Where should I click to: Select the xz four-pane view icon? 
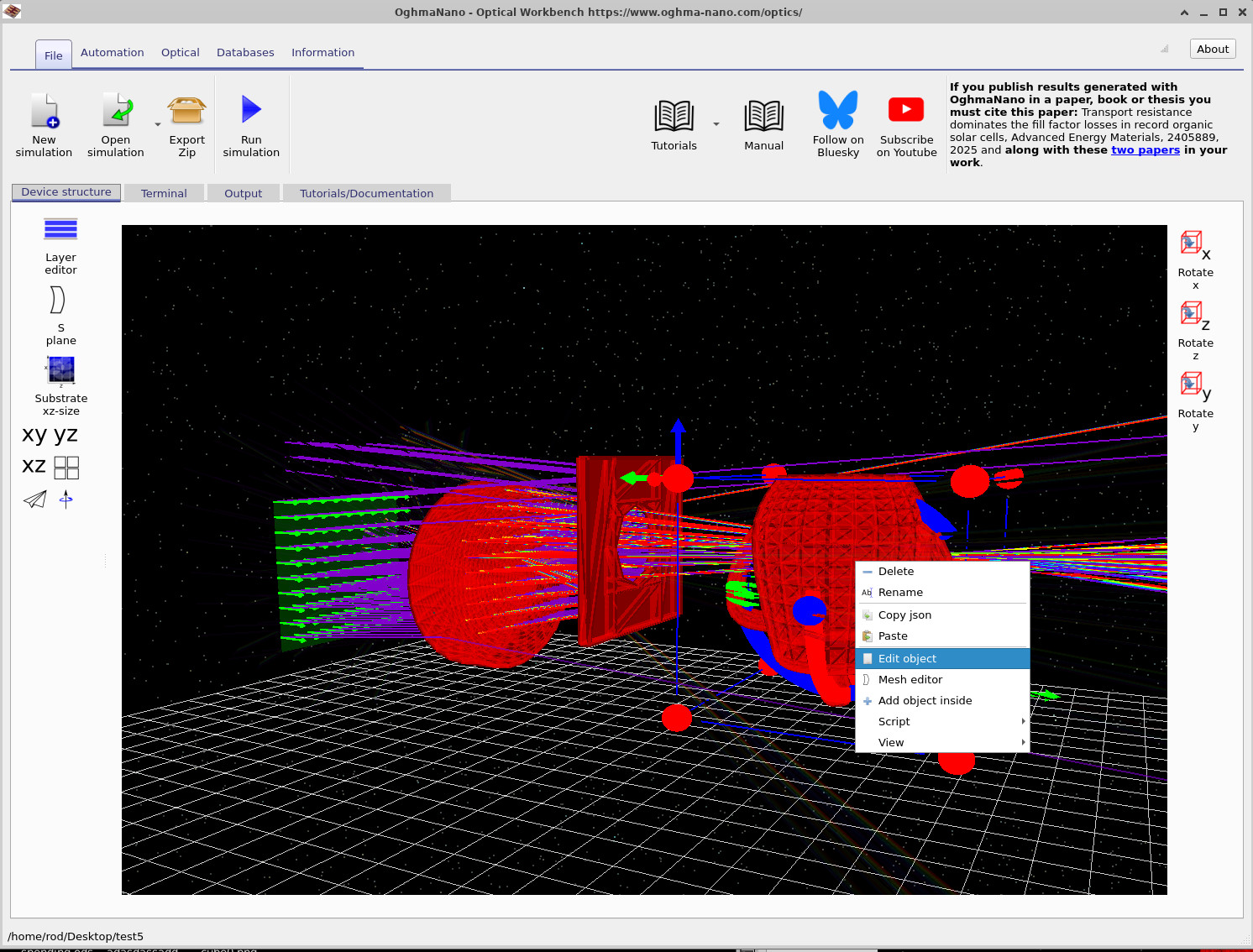tap(68, 467)
